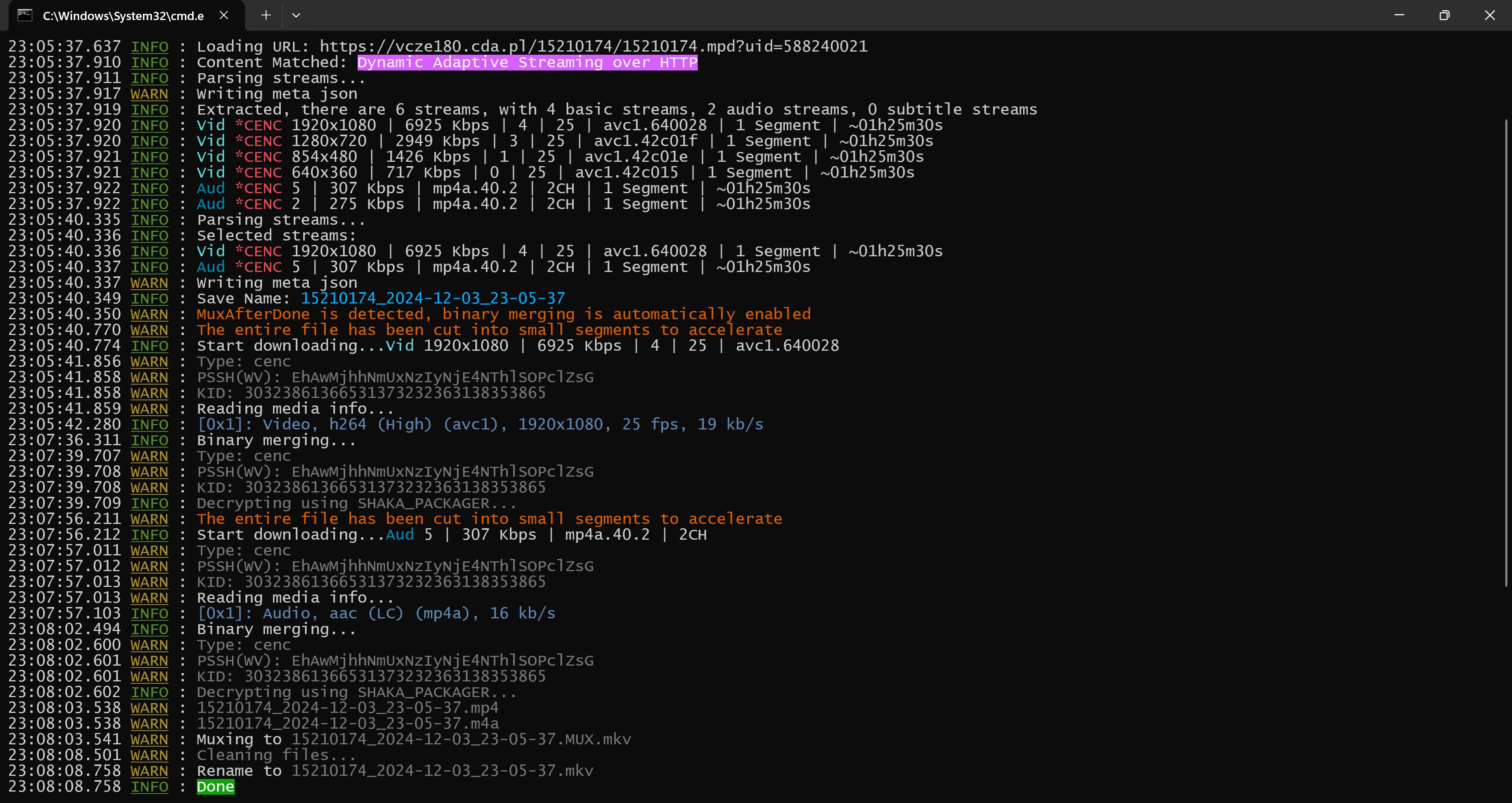Click the MuxAfterDone is detected warning
The height and width of the screenshot is (803, 1512).
[503, 314]
